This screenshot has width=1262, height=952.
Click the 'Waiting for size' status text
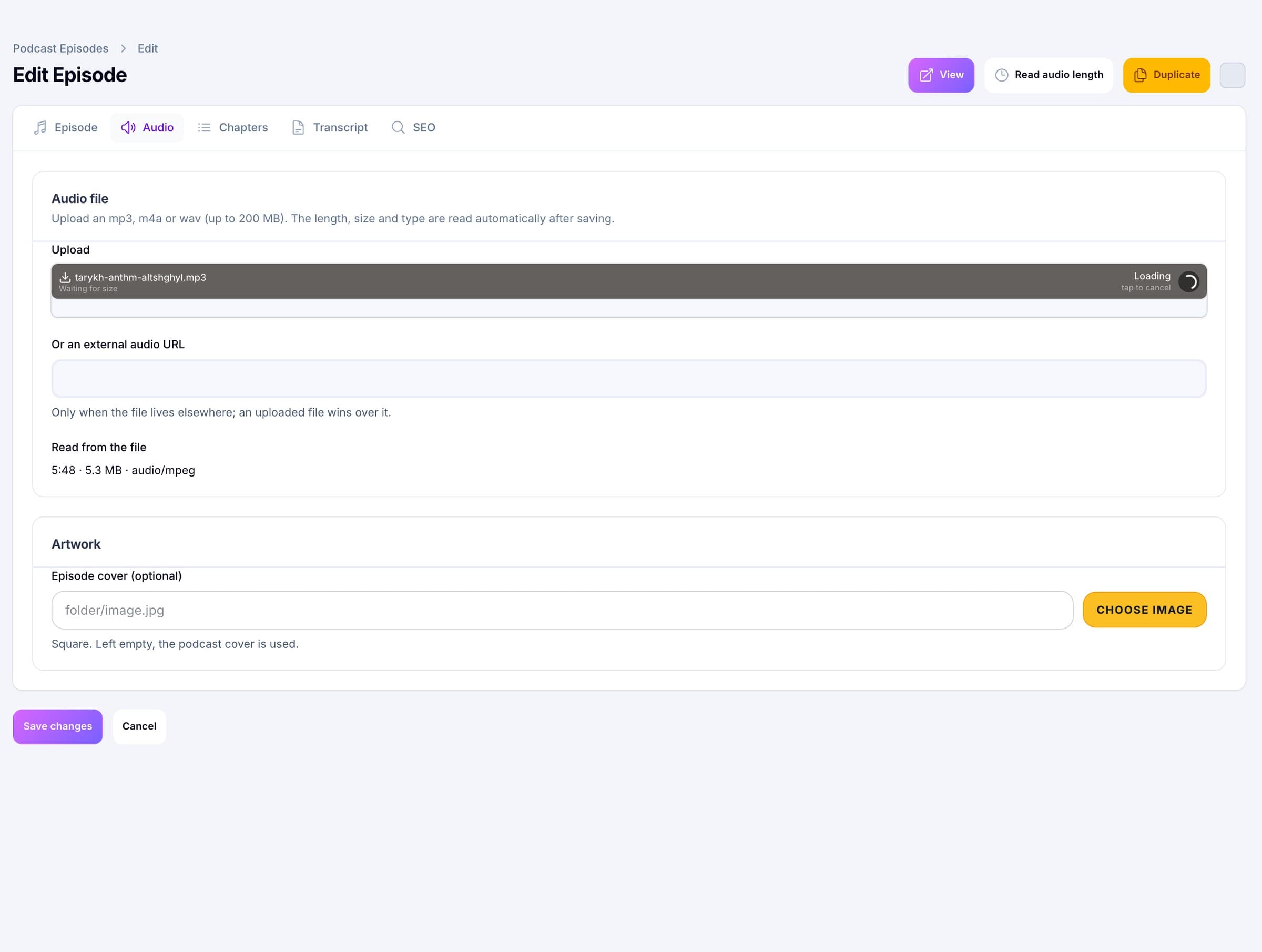(x=88, y=288)
